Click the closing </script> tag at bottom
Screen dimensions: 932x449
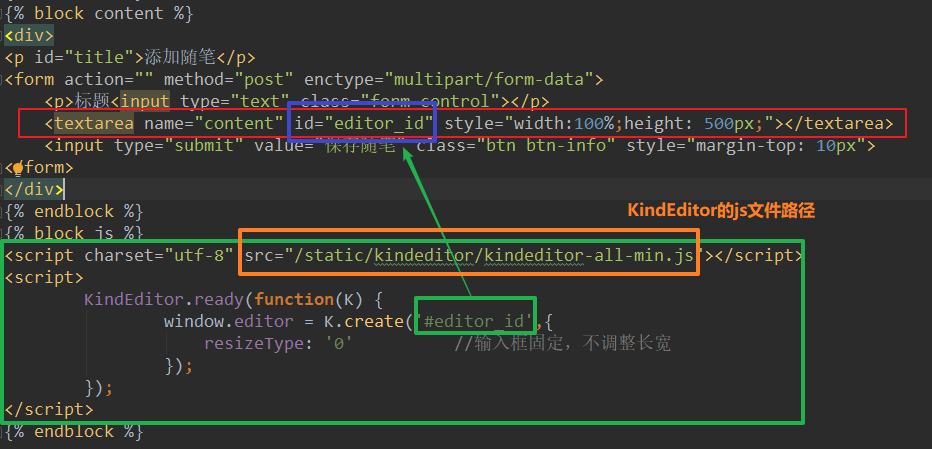click(x=49, y=410)
